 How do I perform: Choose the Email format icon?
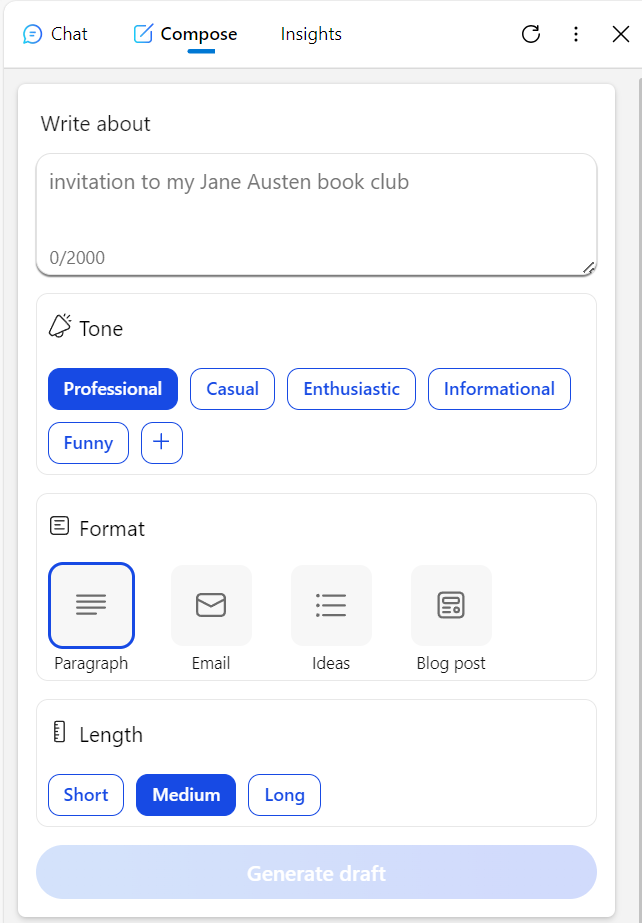click(x=211, y=605)
